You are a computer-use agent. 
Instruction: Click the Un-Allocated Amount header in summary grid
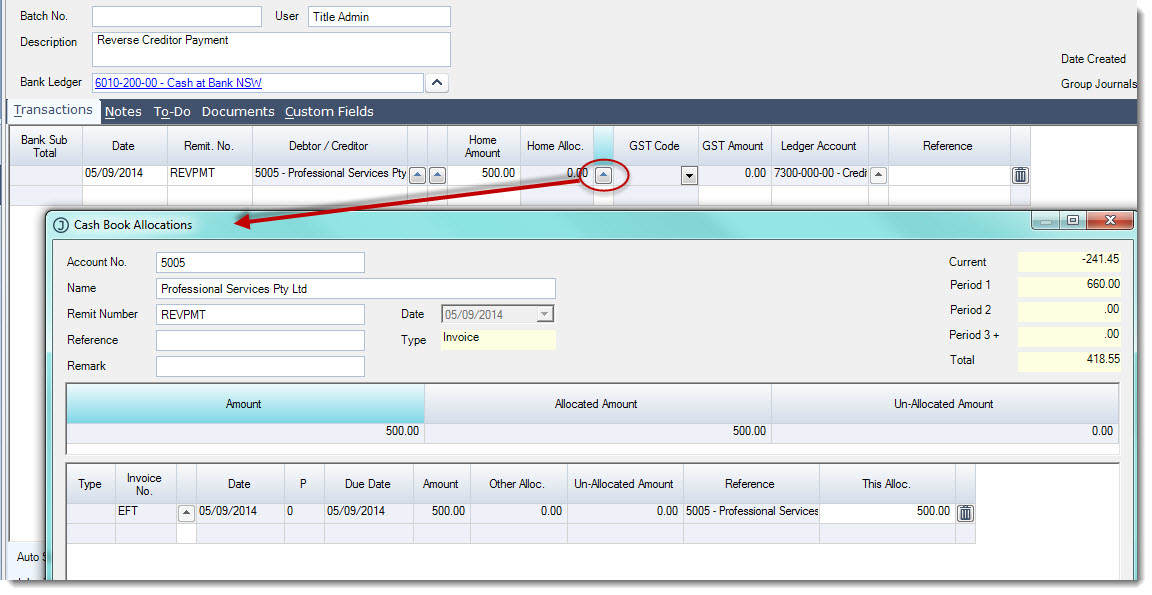click(945, 404)
